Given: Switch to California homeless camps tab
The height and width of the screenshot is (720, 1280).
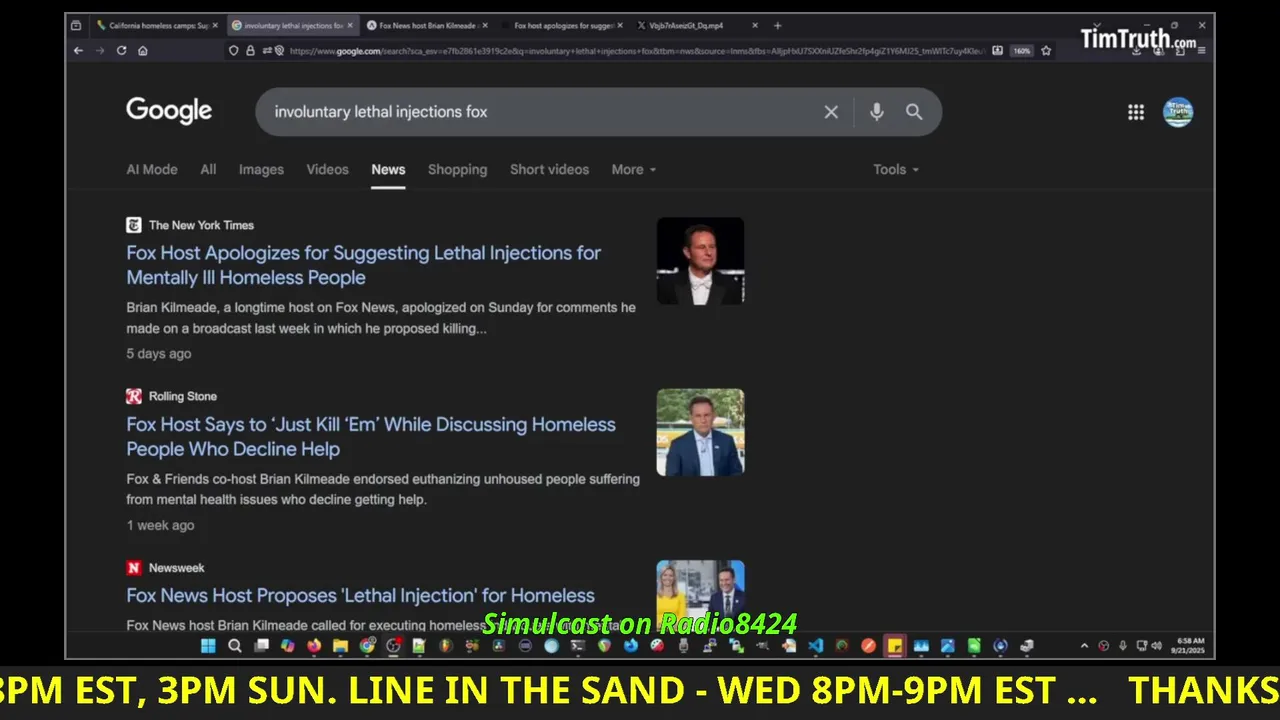Looking at the screenshot, I should point(157,25).
